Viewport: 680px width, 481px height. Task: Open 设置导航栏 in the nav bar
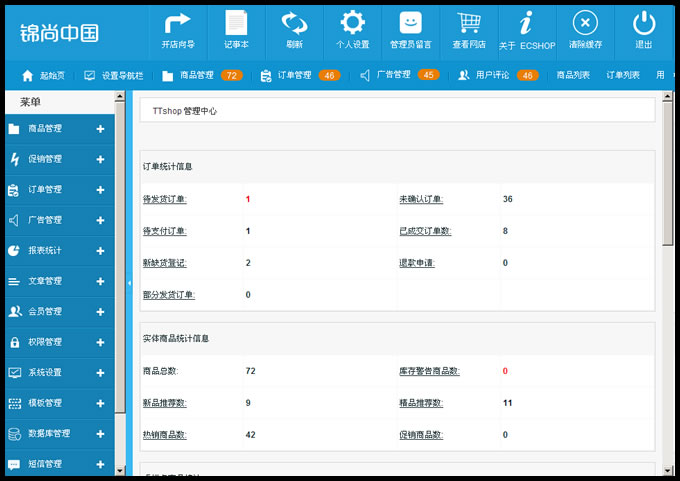point(114,75)
